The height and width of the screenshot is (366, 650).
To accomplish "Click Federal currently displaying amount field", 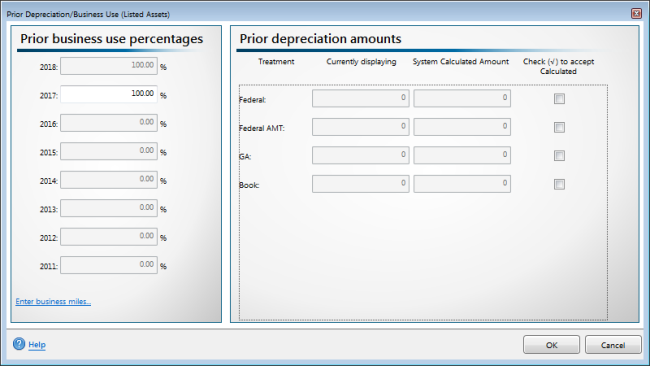I will (361, 98).
